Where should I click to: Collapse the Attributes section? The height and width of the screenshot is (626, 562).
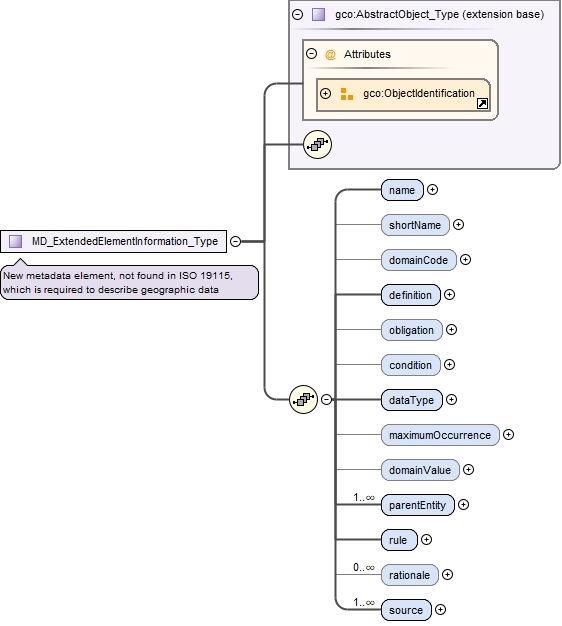311,53
